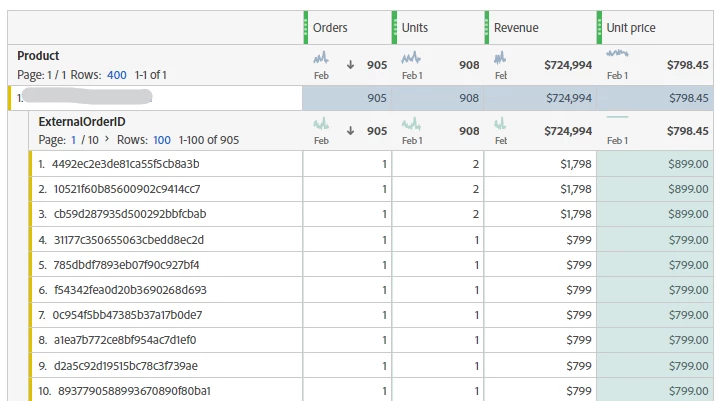Screen dimensions: 716x401
Task: Click units value 2 for order cb59d287
Action: [x=476, y=214]
